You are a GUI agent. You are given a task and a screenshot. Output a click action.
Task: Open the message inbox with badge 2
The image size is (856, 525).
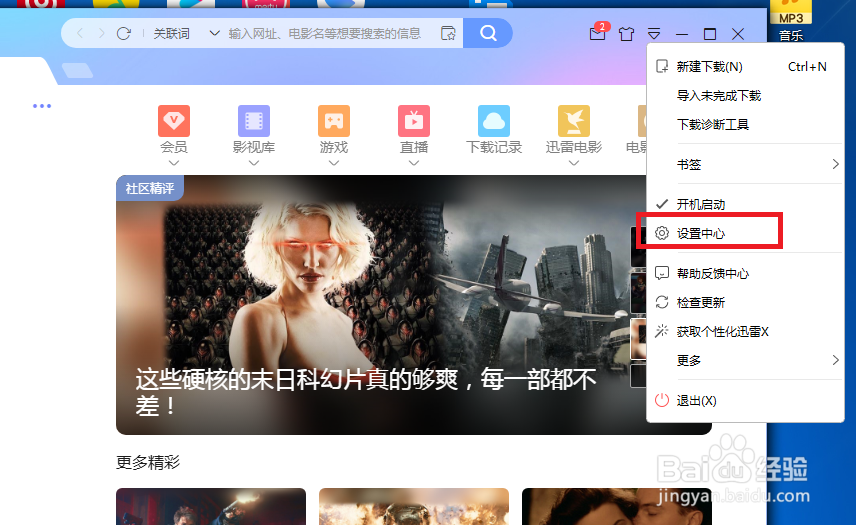(x=598, y=33)
